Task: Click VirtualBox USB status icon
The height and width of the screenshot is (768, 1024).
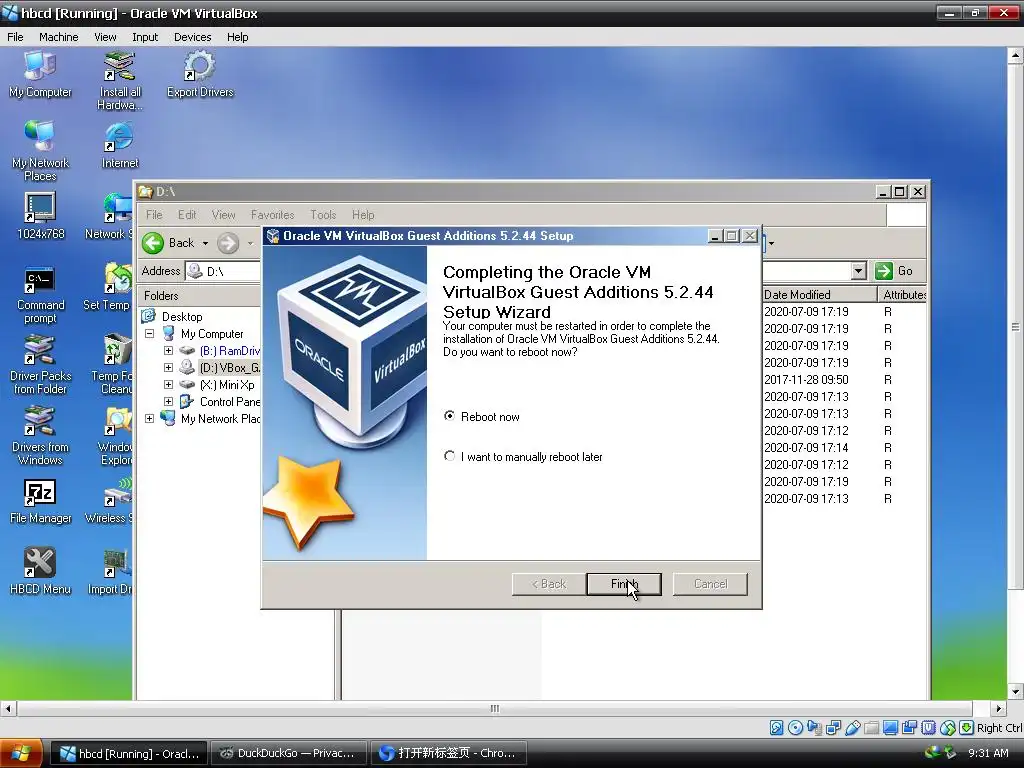Action: pos(852,728)
